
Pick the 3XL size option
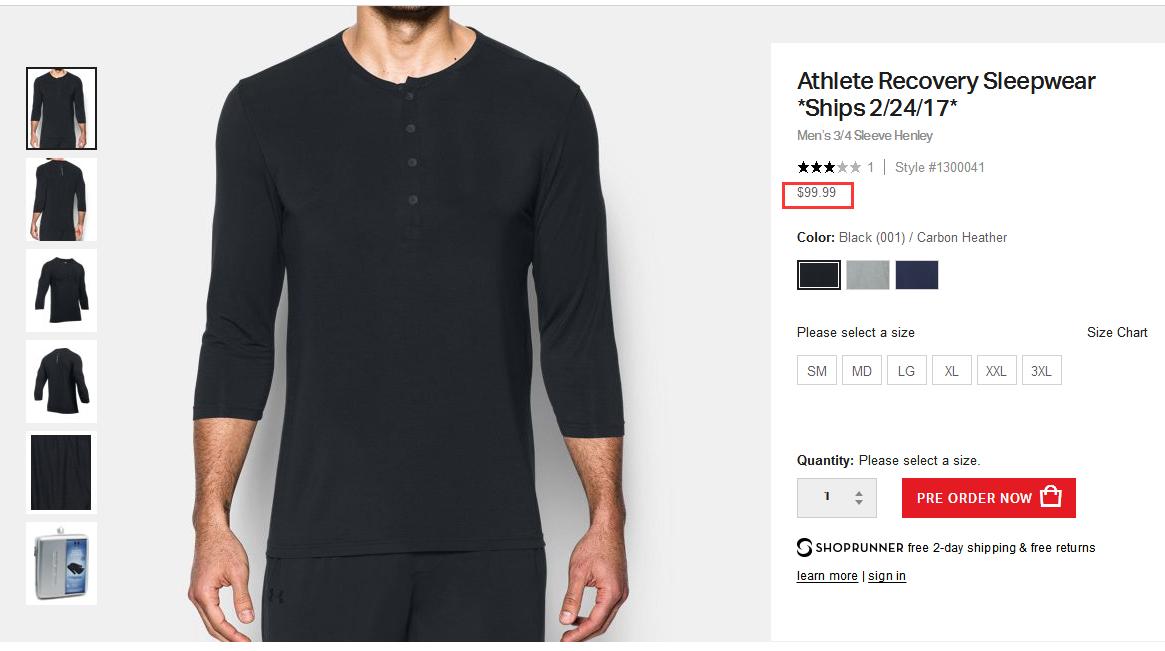pos(1041,371)
